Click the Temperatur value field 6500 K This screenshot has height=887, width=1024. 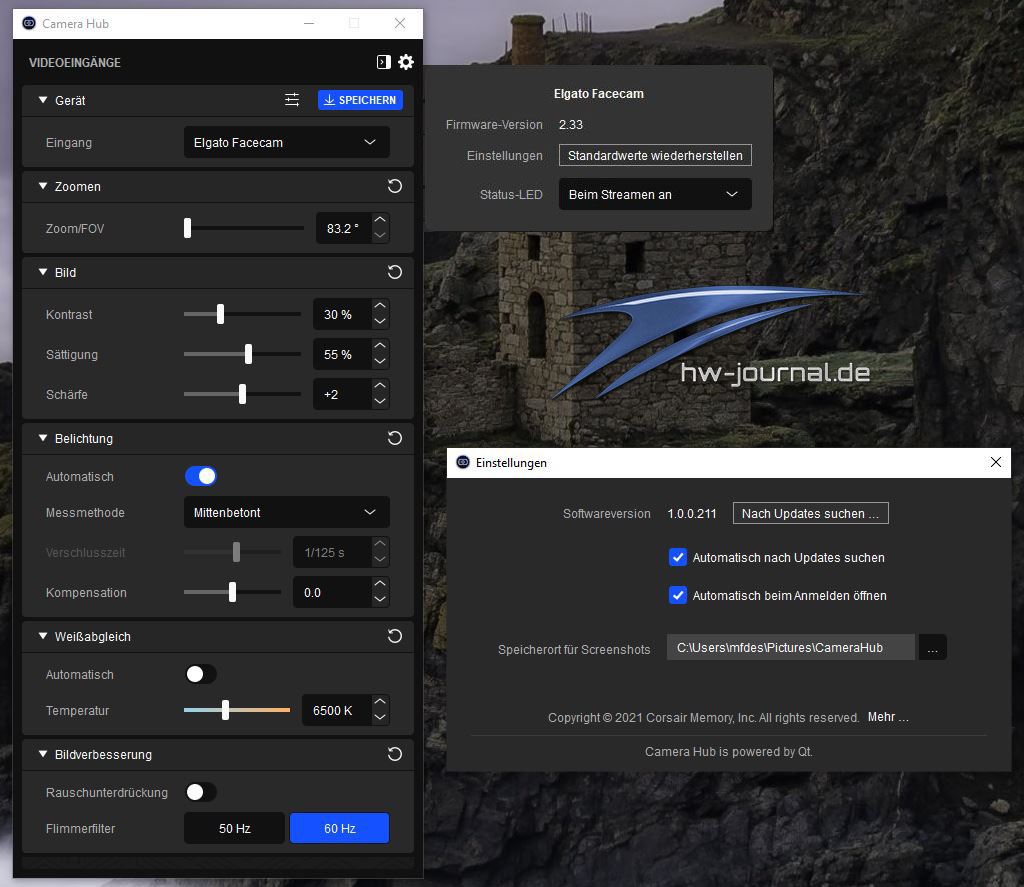[x=336, y=710]
